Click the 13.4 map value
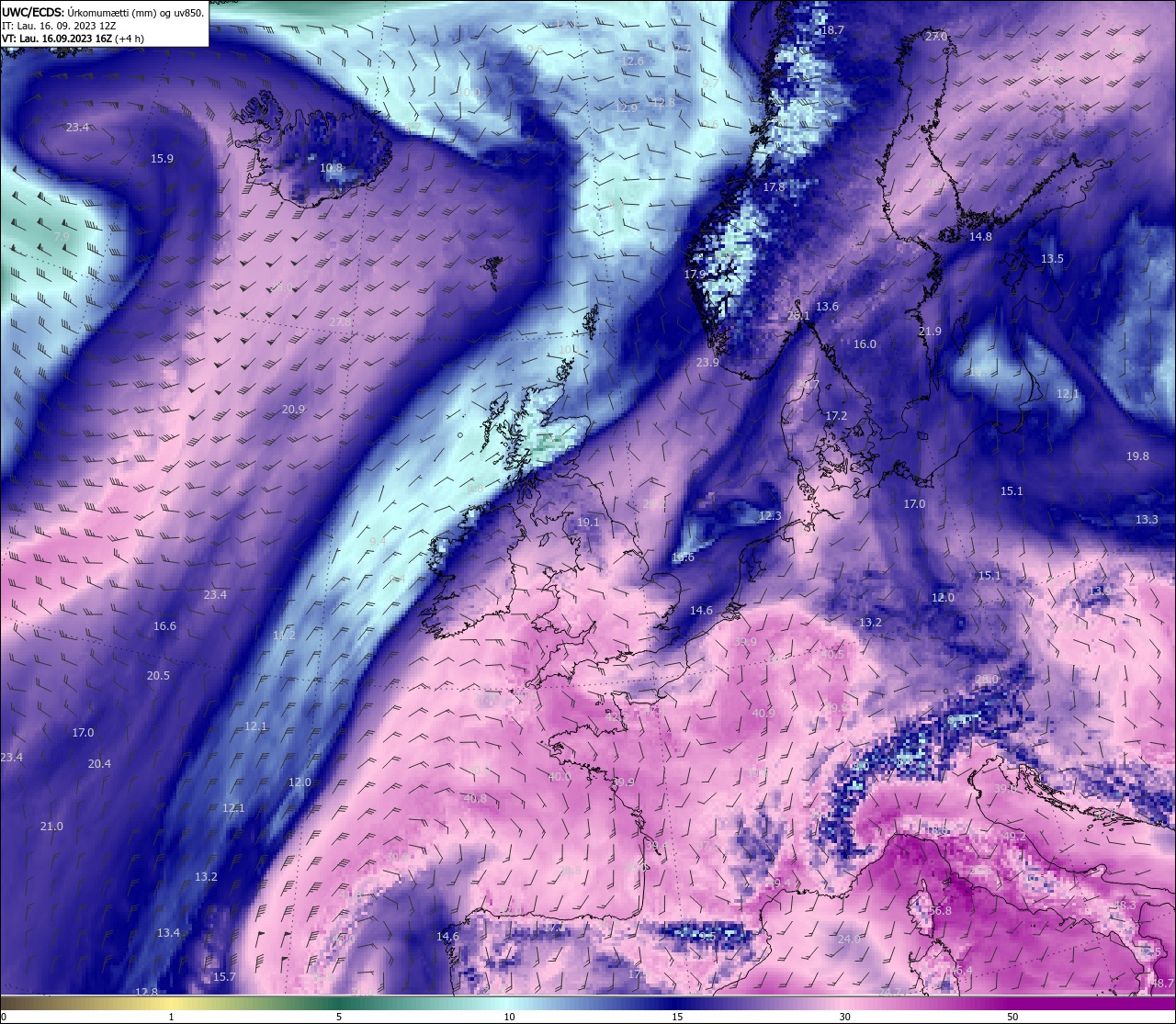 [x=168, y=932]
